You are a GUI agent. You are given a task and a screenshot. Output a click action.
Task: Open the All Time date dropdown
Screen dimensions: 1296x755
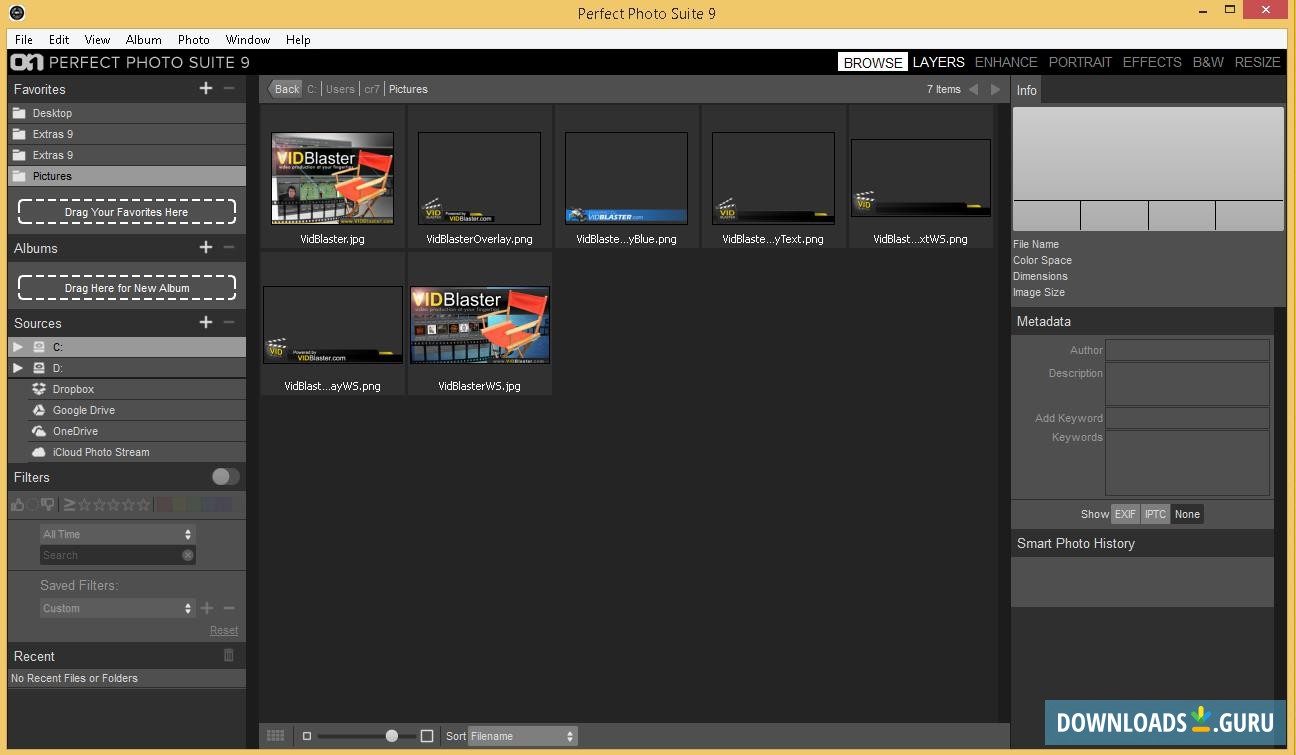[117, 534]
